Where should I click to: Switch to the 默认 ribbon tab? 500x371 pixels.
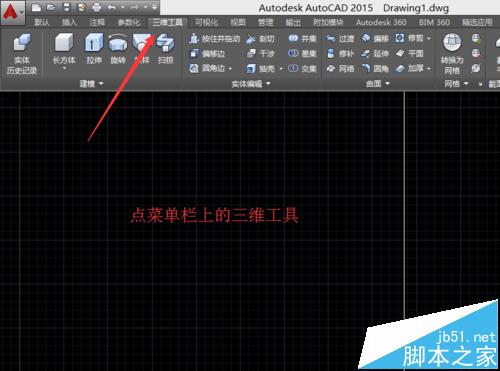click(42, 23)
